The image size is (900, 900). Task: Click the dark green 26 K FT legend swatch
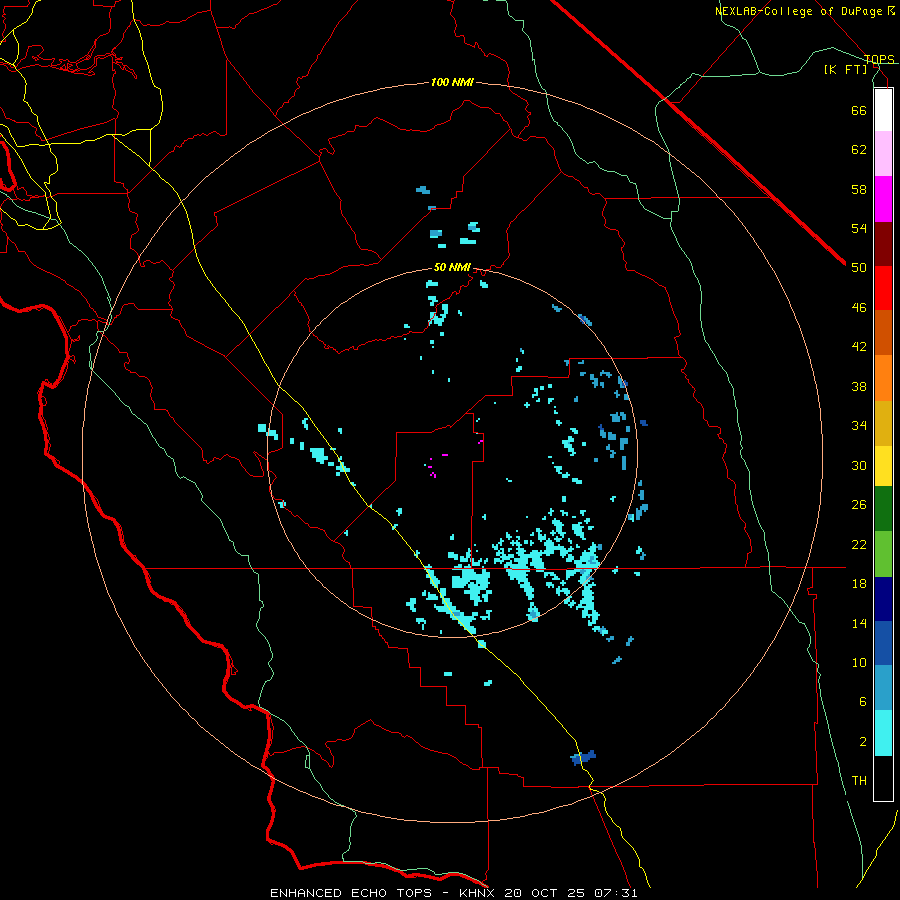click(883, 509)
